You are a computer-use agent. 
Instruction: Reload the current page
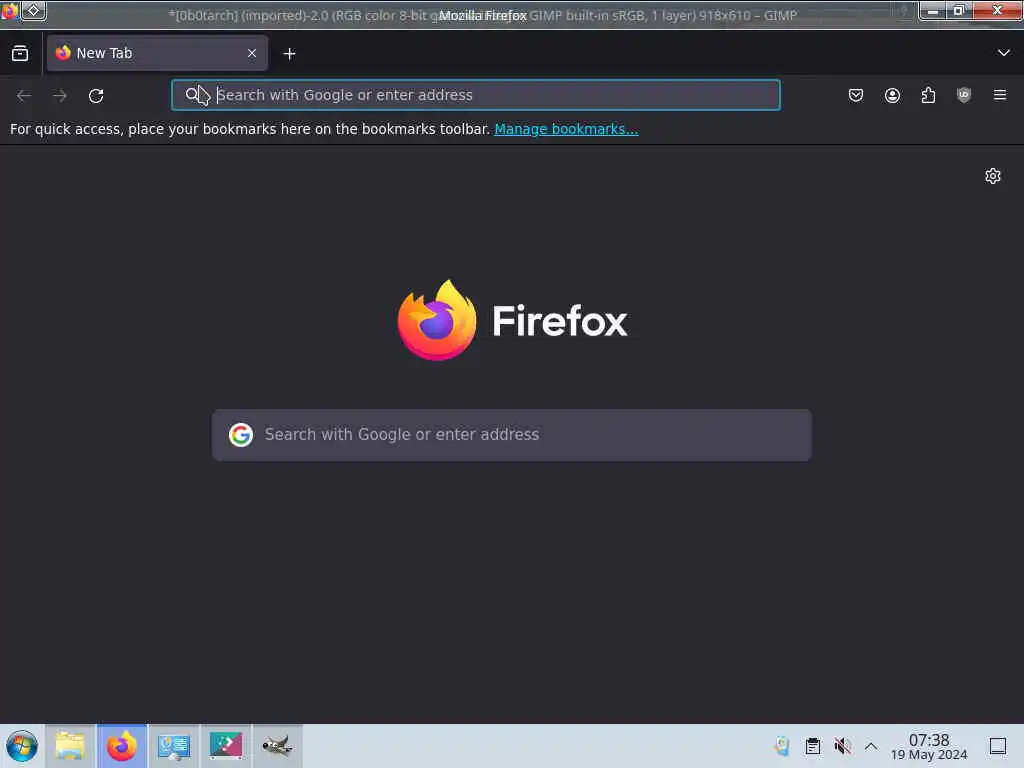(96, 95)
